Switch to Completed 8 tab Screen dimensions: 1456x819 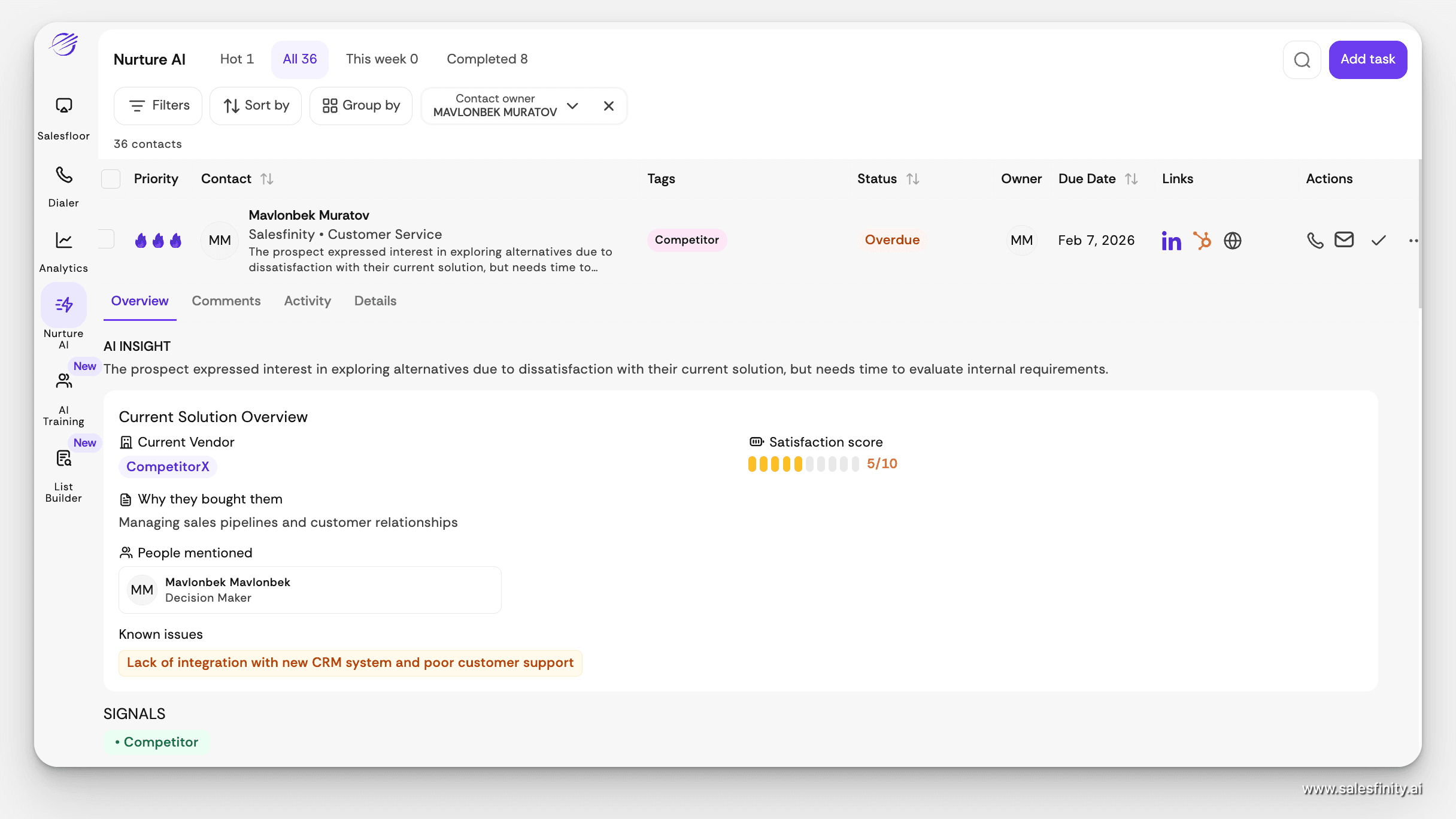coord(487,59)
